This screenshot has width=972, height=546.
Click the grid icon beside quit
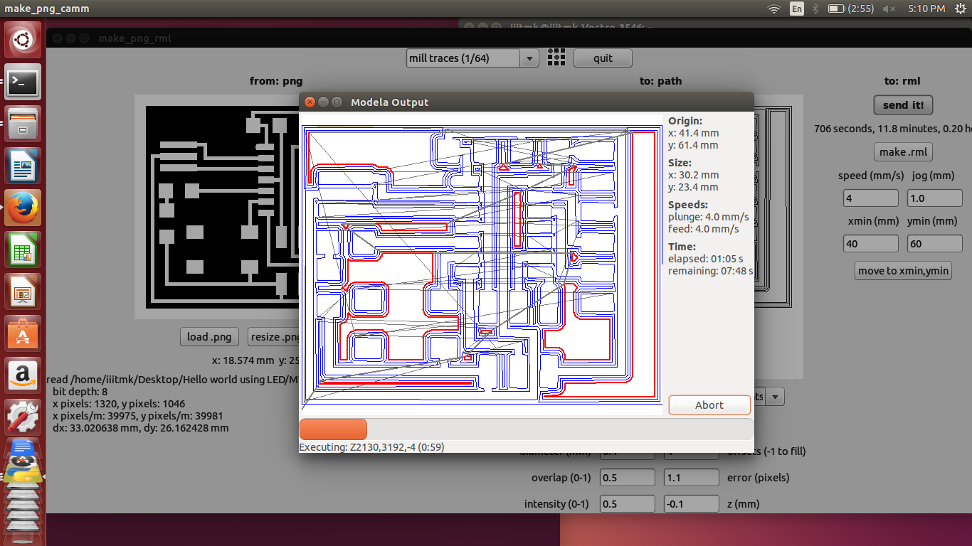pyautogui.click(x=556, y=58)
